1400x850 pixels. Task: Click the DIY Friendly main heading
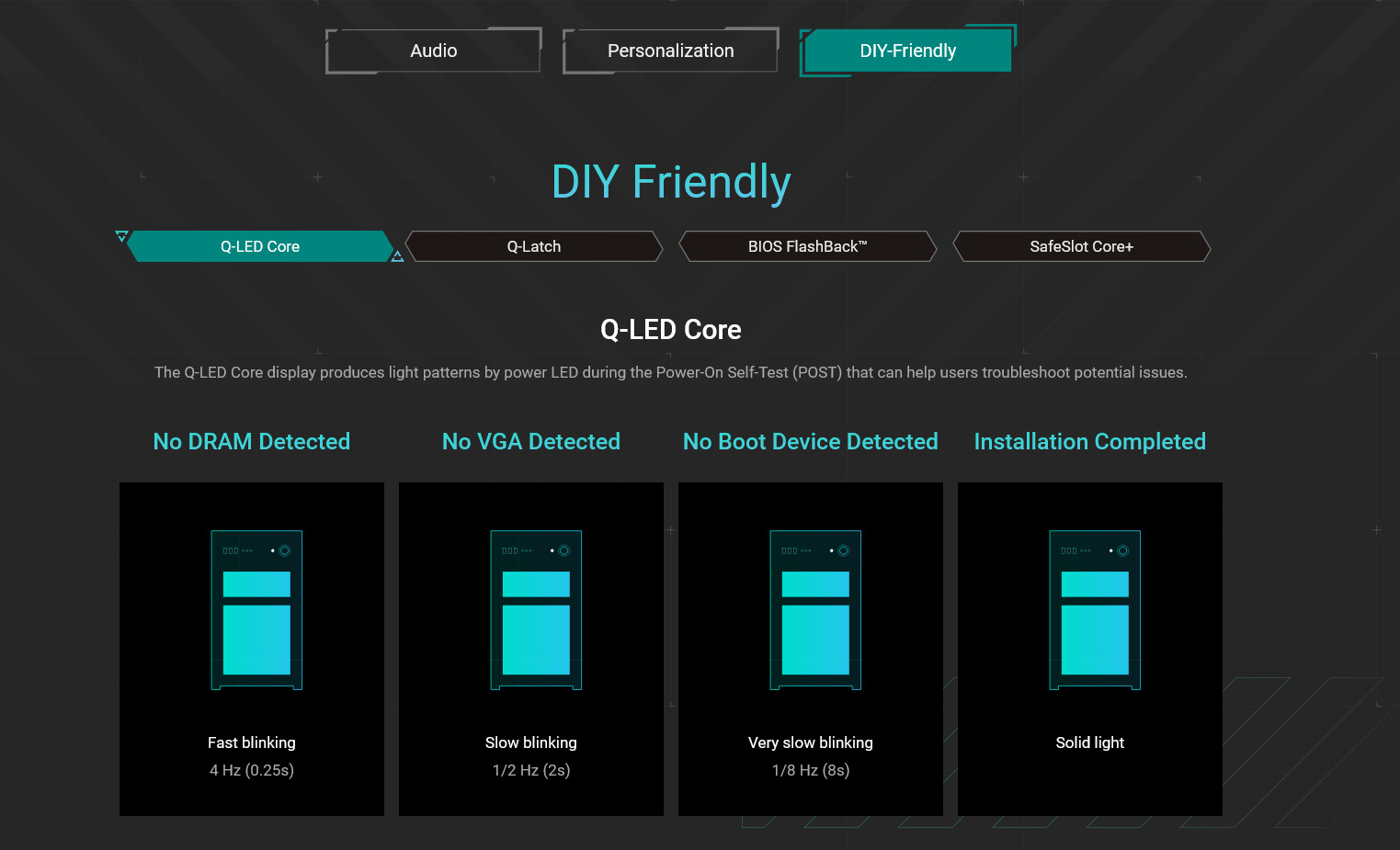coord(671,182)
